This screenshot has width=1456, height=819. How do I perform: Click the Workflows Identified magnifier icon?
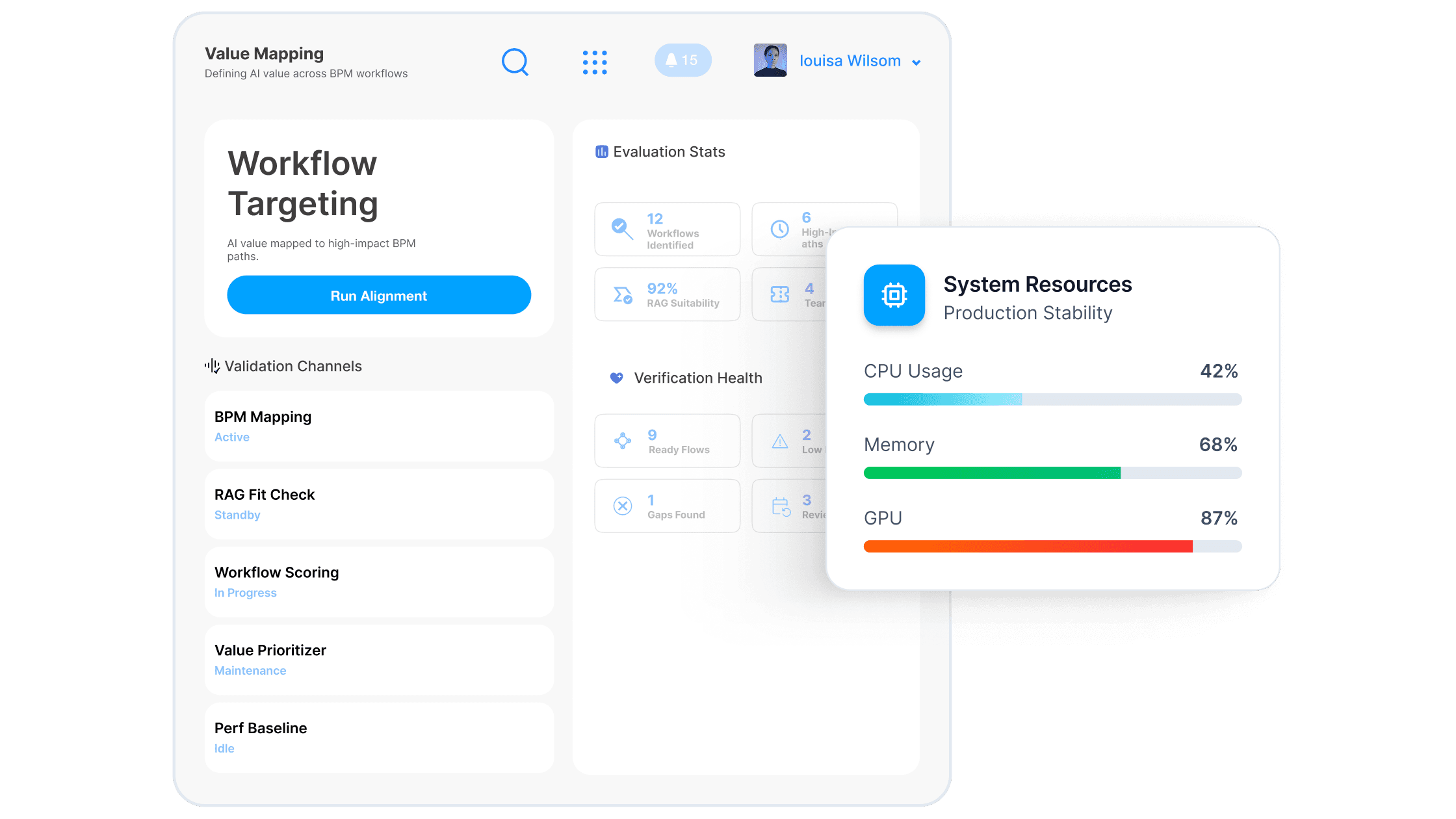coord(622,229)
